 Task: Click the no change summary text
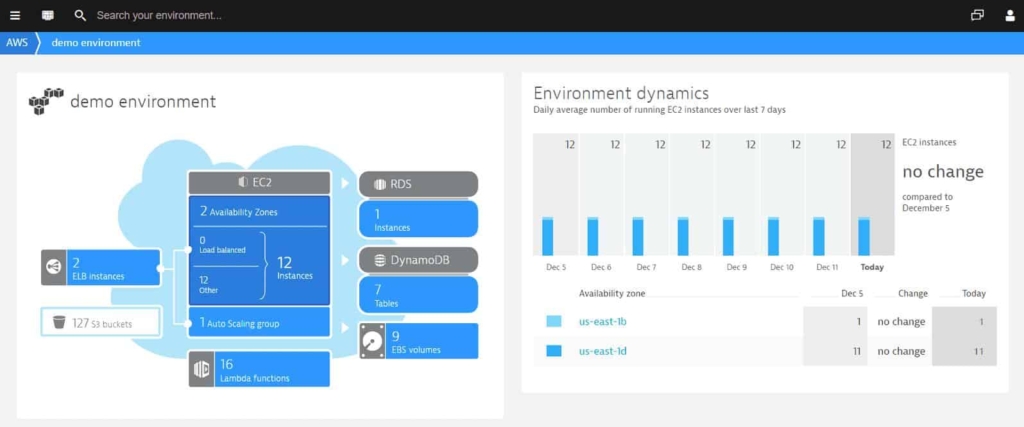pos(942,172)
